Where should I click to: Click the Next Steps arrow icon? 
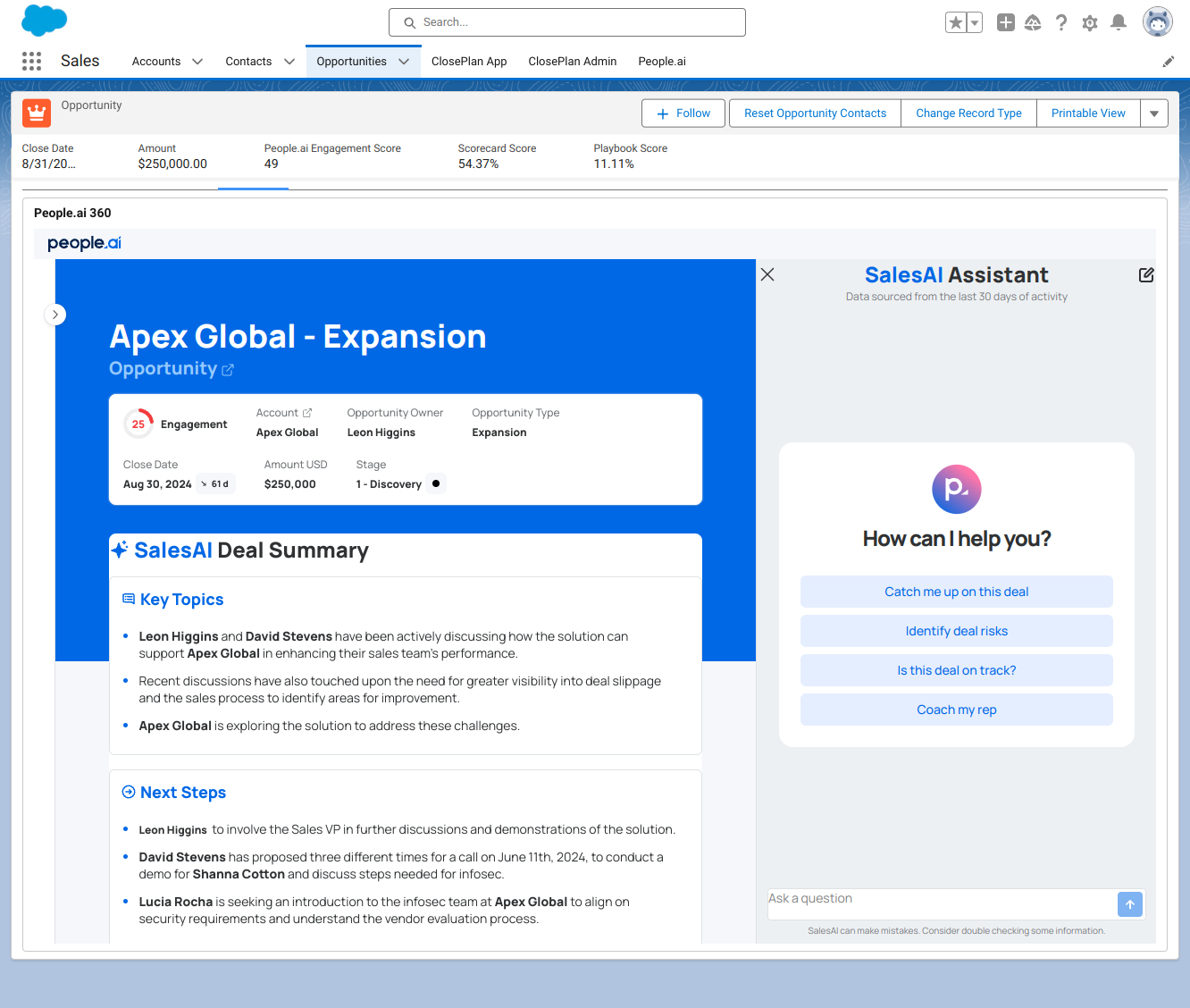point(129,792)
